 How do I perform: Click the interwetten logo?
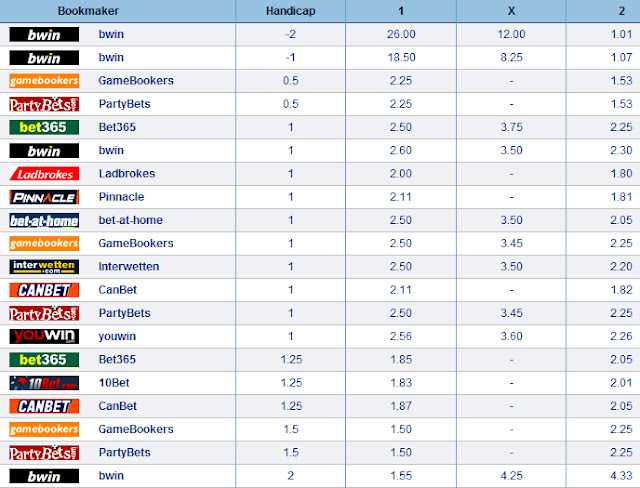point(44,266)
